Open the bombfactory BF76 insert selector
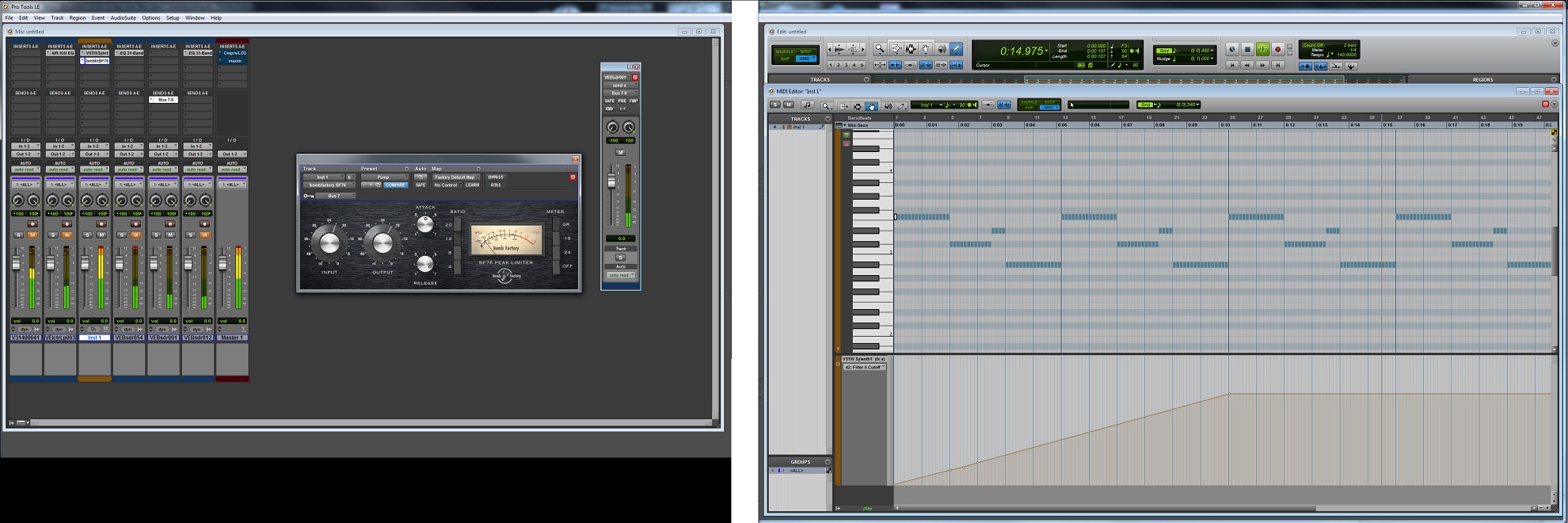 (328, 185)
